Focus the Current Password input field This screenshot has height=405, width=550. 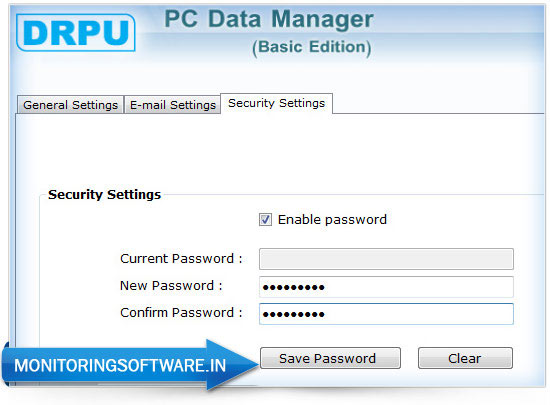pyautogui.click(x=386, y=259)
